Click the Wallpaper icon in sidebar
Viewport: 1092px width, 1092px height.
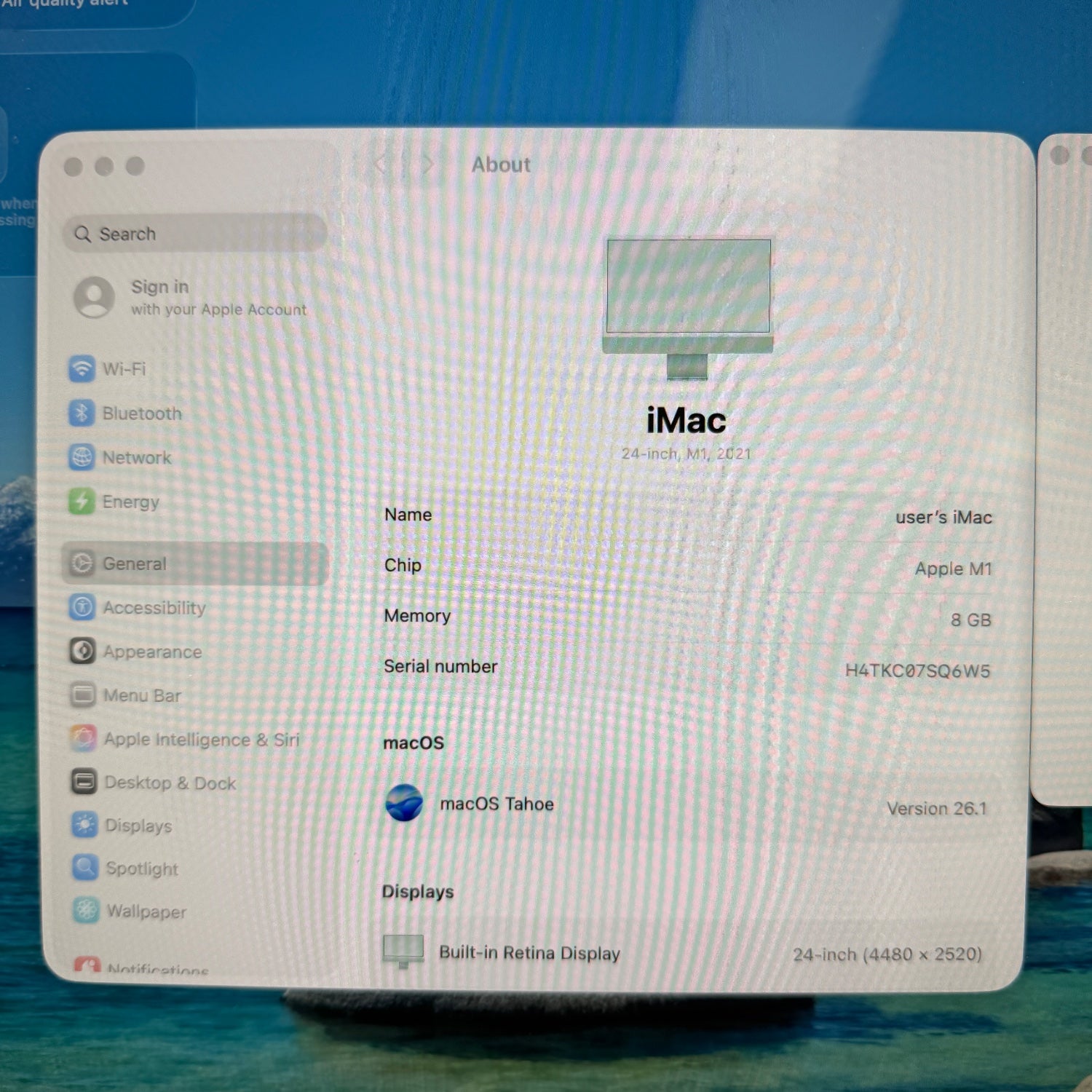click(x=86, y=910)
